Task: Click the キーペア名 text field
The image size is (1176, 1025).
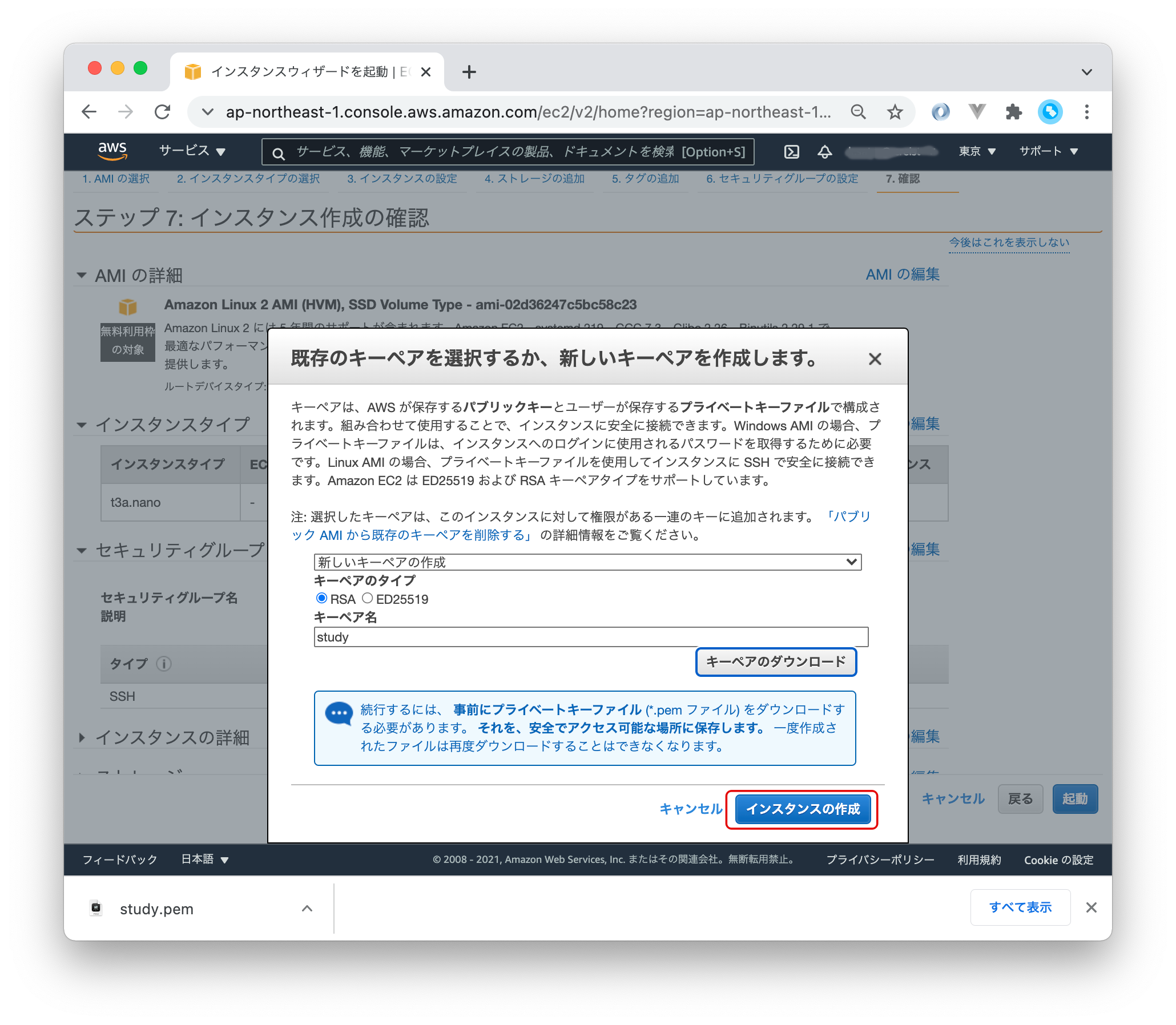Action: click(591, 637)
